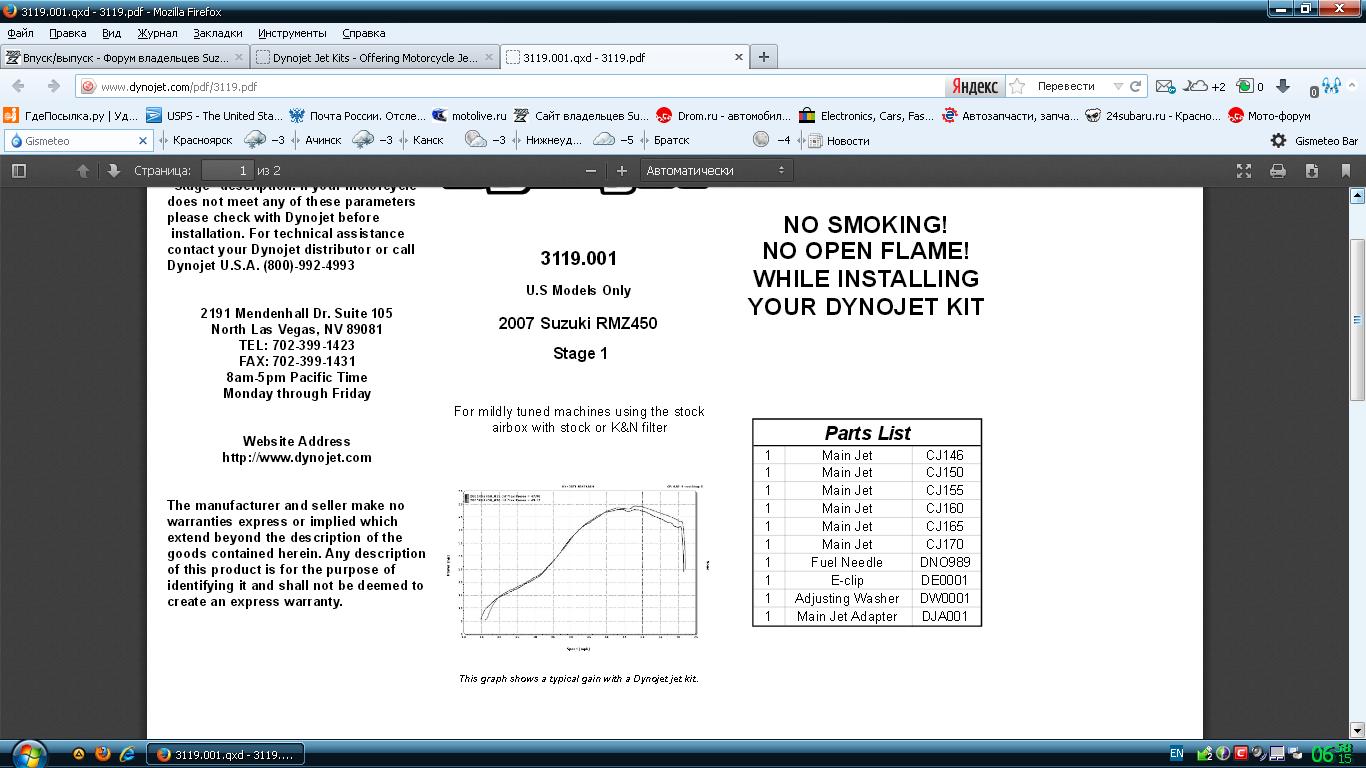The width and height of the screenshot is (1366, 768).
Task: Close the 3119.001.qxd PDF tab
Action: [739, 58]
